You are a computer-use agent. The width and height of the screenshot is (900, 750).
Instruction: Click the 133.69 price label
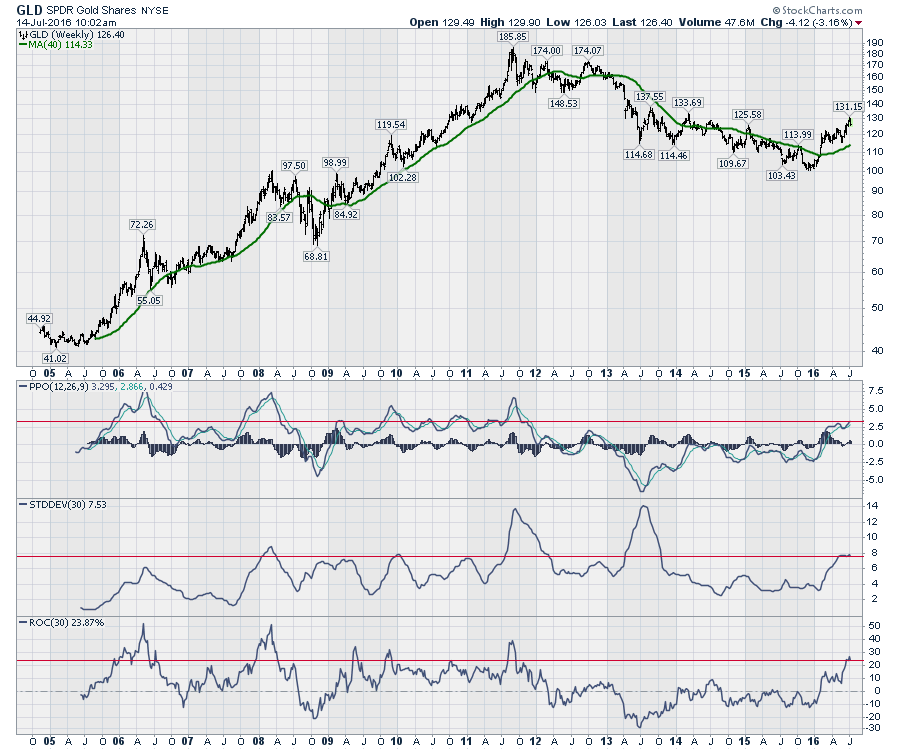click(x=688, y=103)
